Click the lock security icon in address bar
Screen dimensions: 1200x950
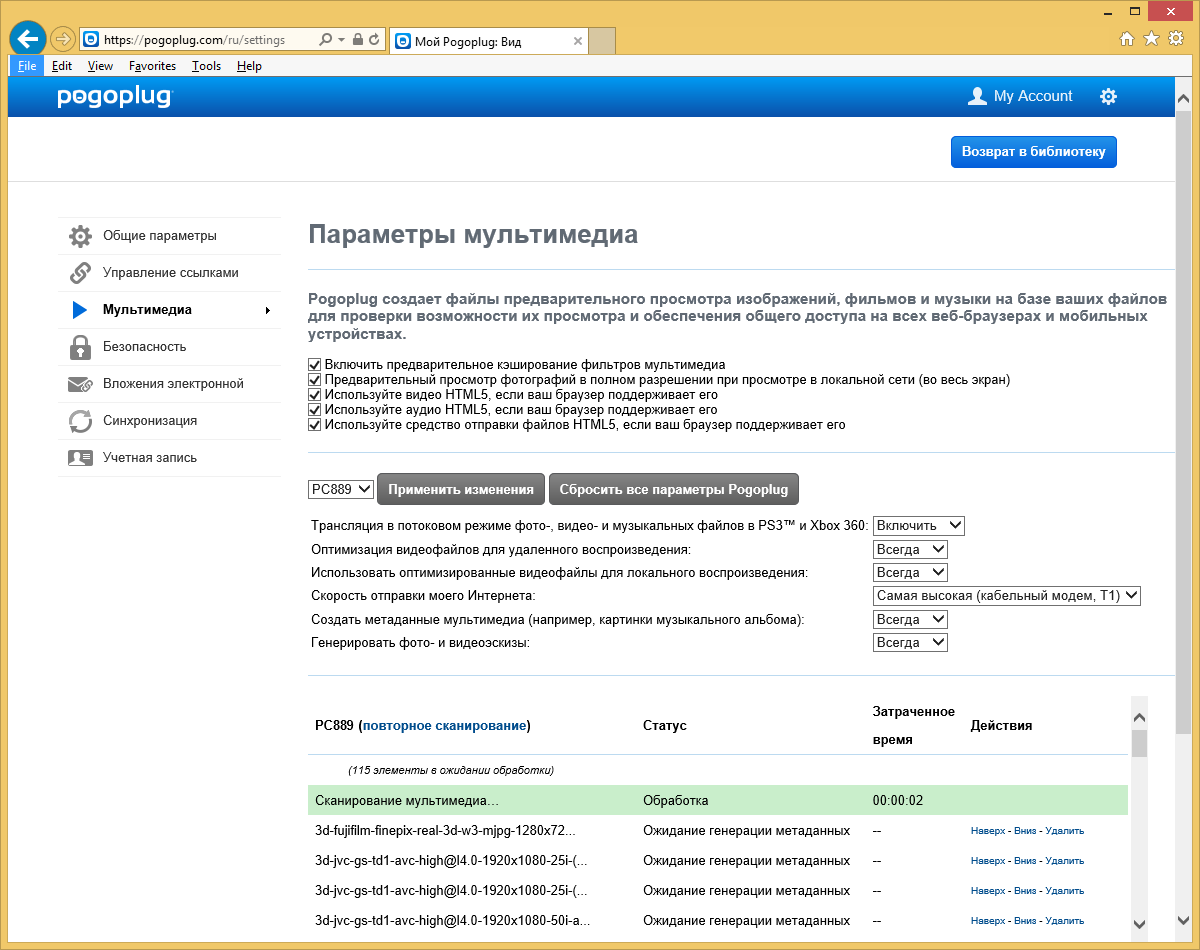[x=357, y=40]
